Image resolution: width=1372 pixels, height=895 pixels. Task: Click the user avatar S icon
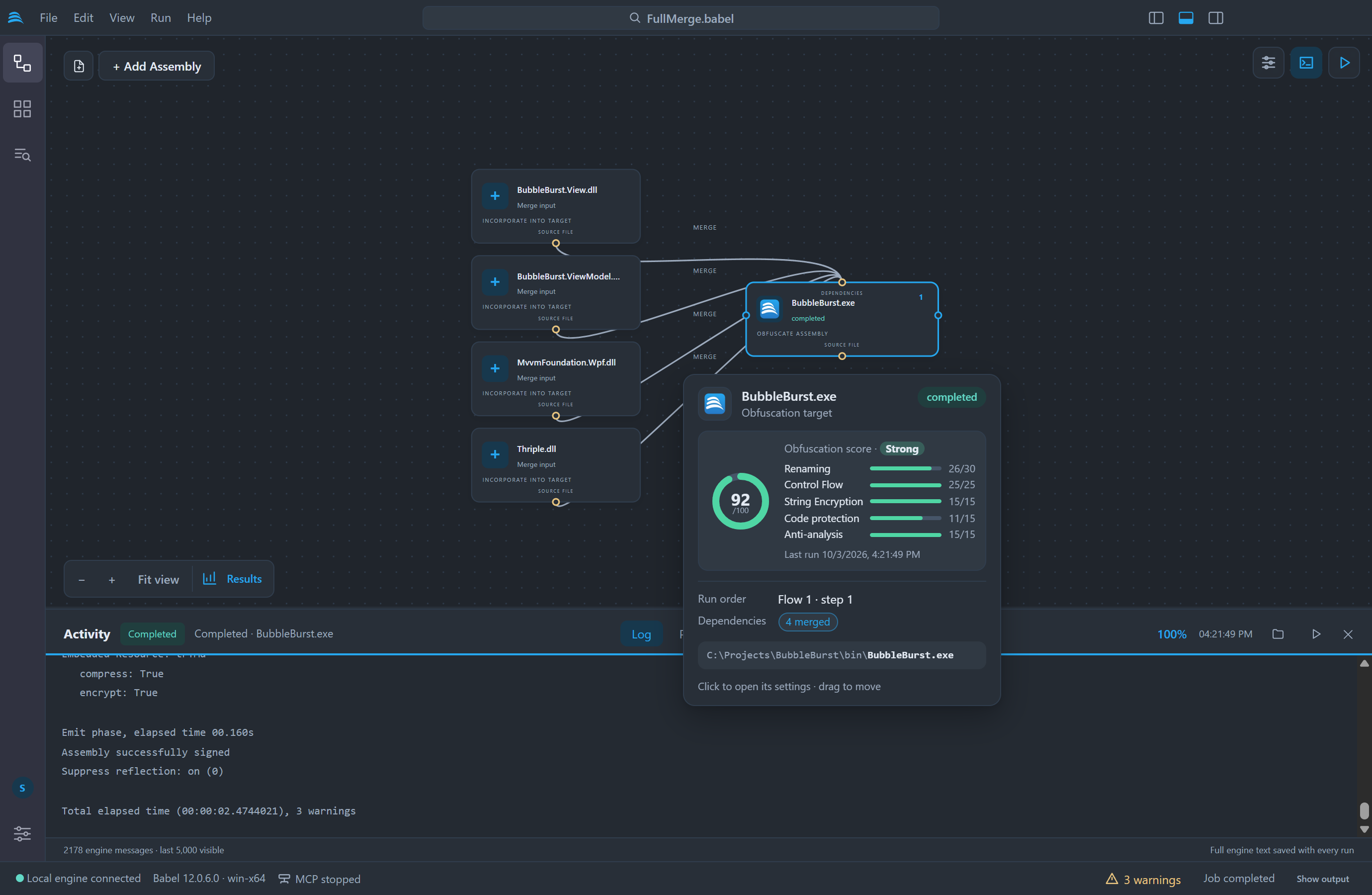coord(22,788)
